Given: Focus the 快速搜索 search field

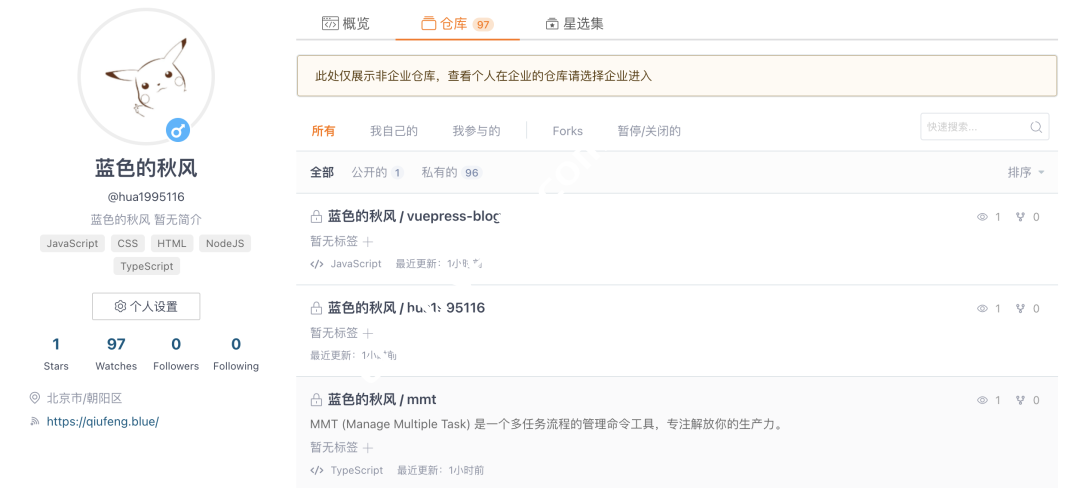Looking at the screenshot, I should point(984,127).
